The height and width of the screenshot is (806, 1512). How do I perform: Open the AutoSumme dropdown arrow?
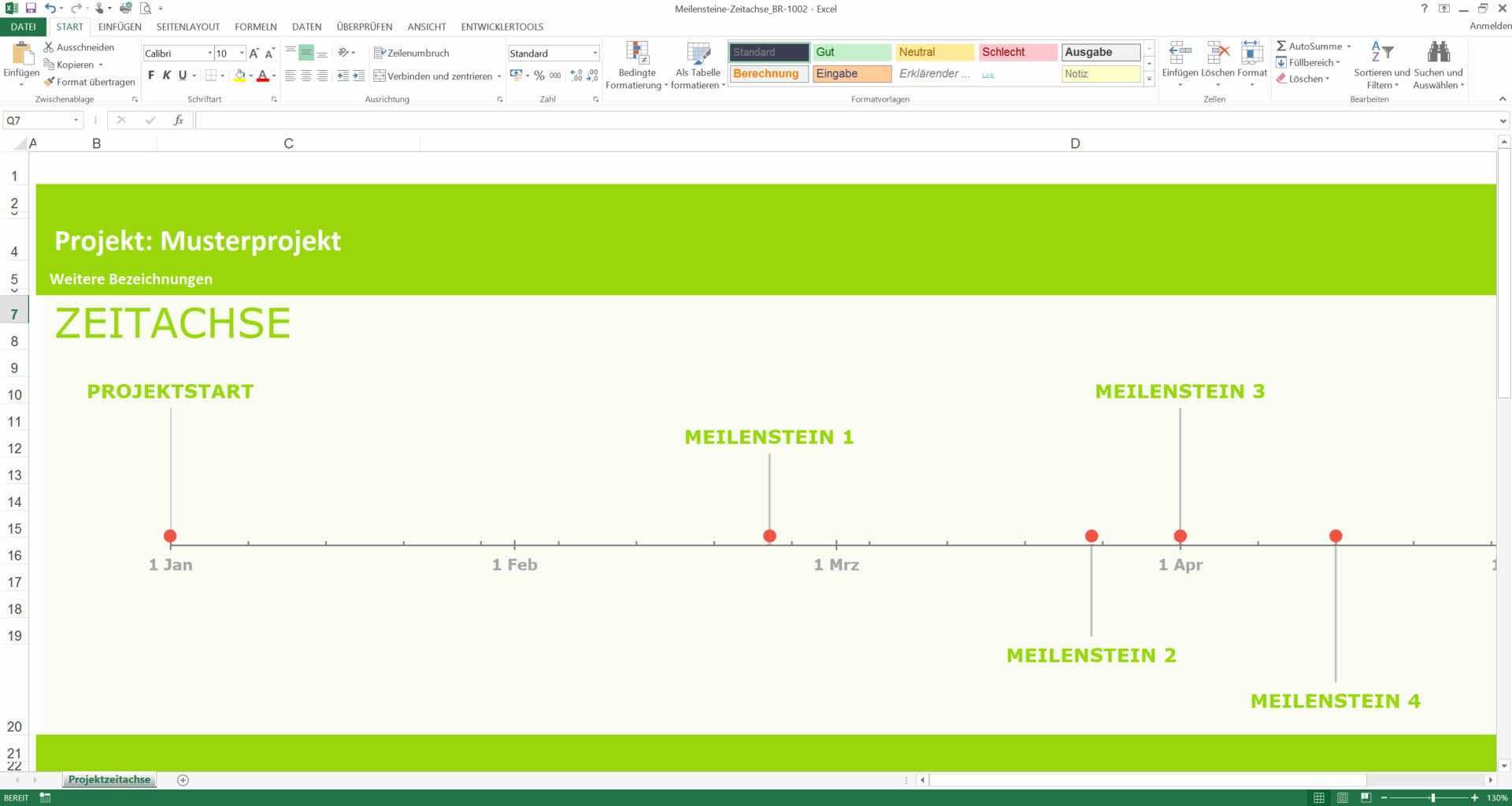point(1348,46)
